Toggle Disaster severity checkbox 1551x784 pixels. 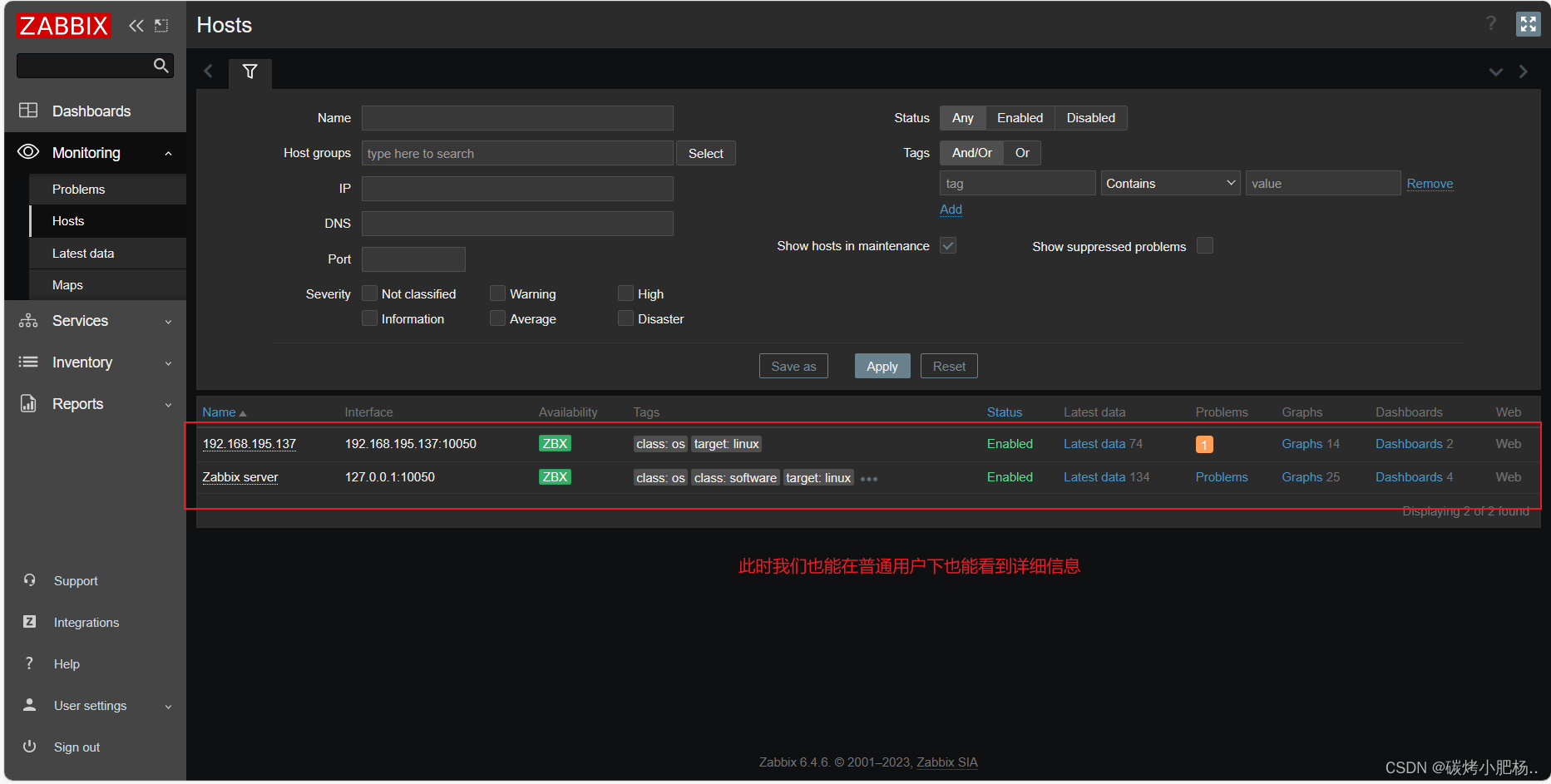click(x=626, y=318)
